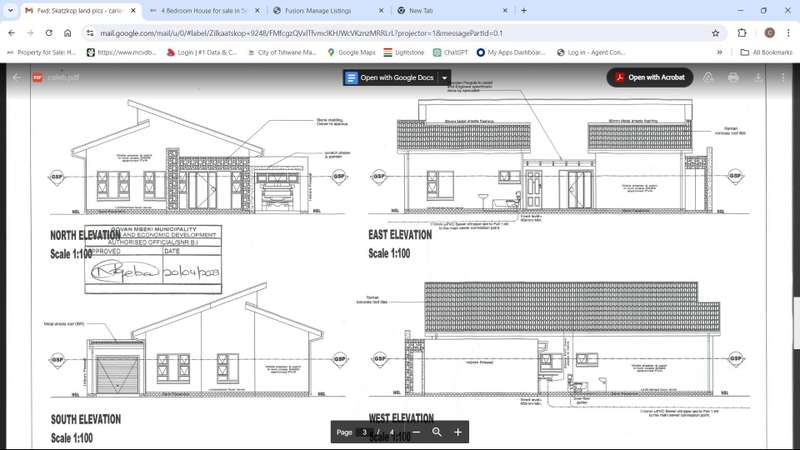Viewport: 800px width, 450px height.
Task: Download the PDF file
Action: (x=758, y=77)
